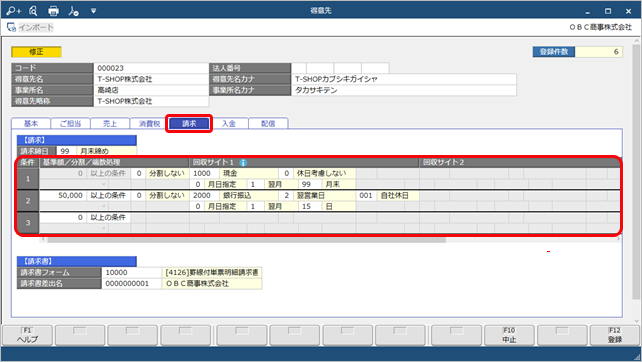This screenshot has height=362, width=642.
Task: Click the 登録件数 value 6
Action: coord(599,52)
